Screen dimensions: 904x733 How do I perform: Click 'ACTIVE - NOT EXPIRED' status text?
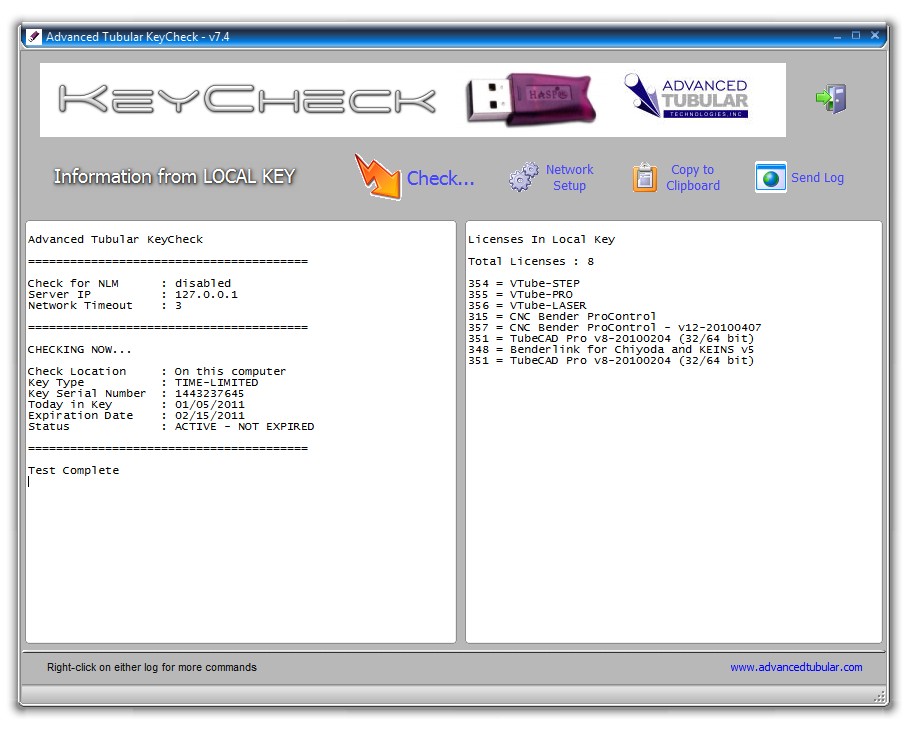pyautogui.click(x=244, y=426)
